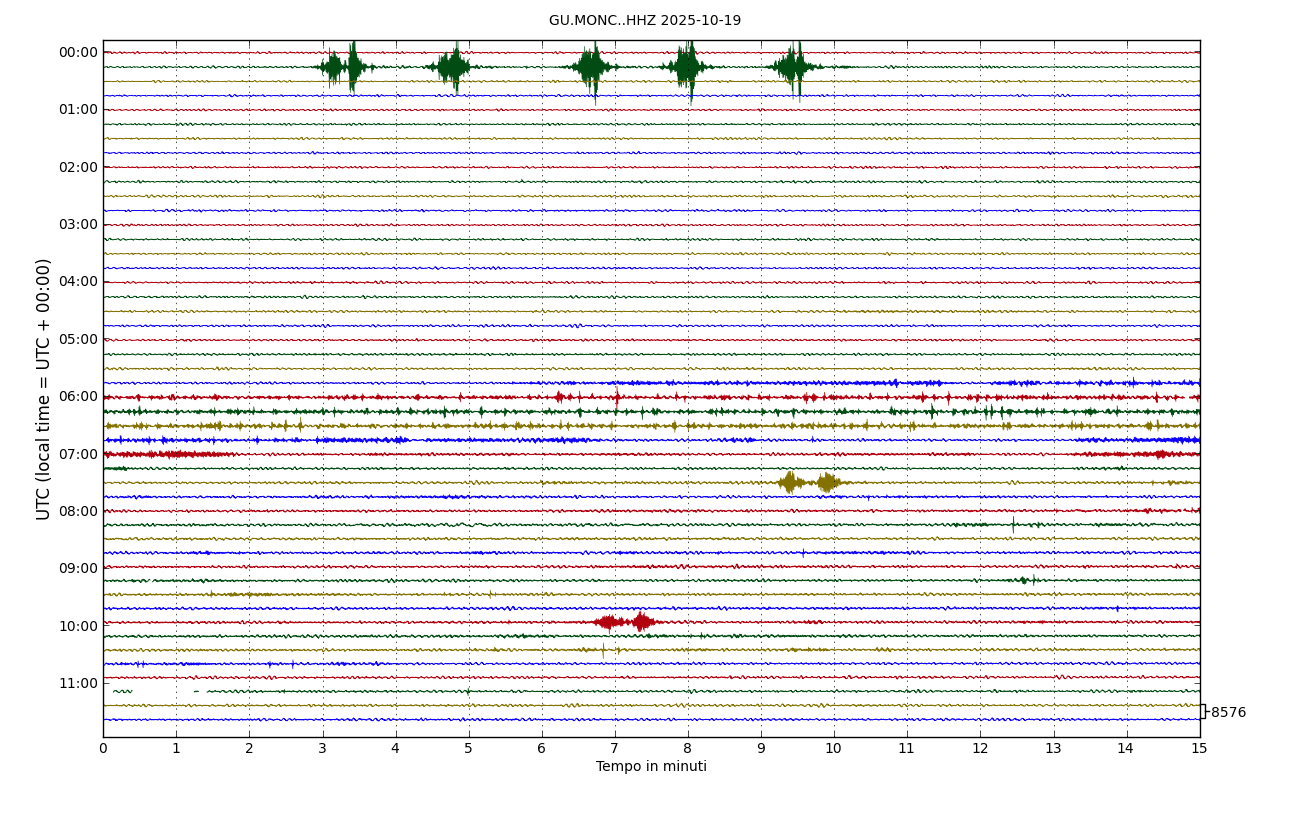
Task: Click the red burst in the 10:00 trace
Action: tap(625, 622)
